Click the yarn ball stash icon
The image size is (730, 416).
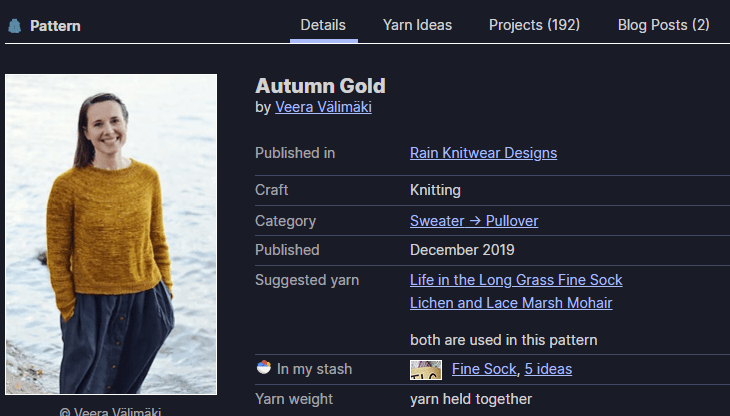(264, 369)
